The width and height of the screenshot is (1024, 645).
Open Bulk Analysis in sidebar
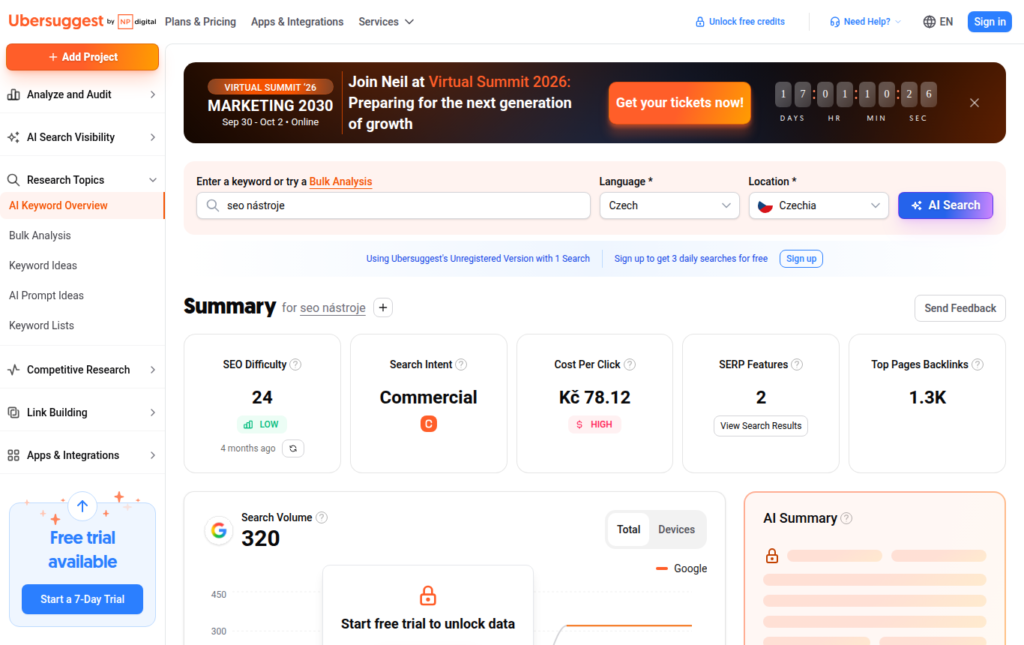click(40, 236)
